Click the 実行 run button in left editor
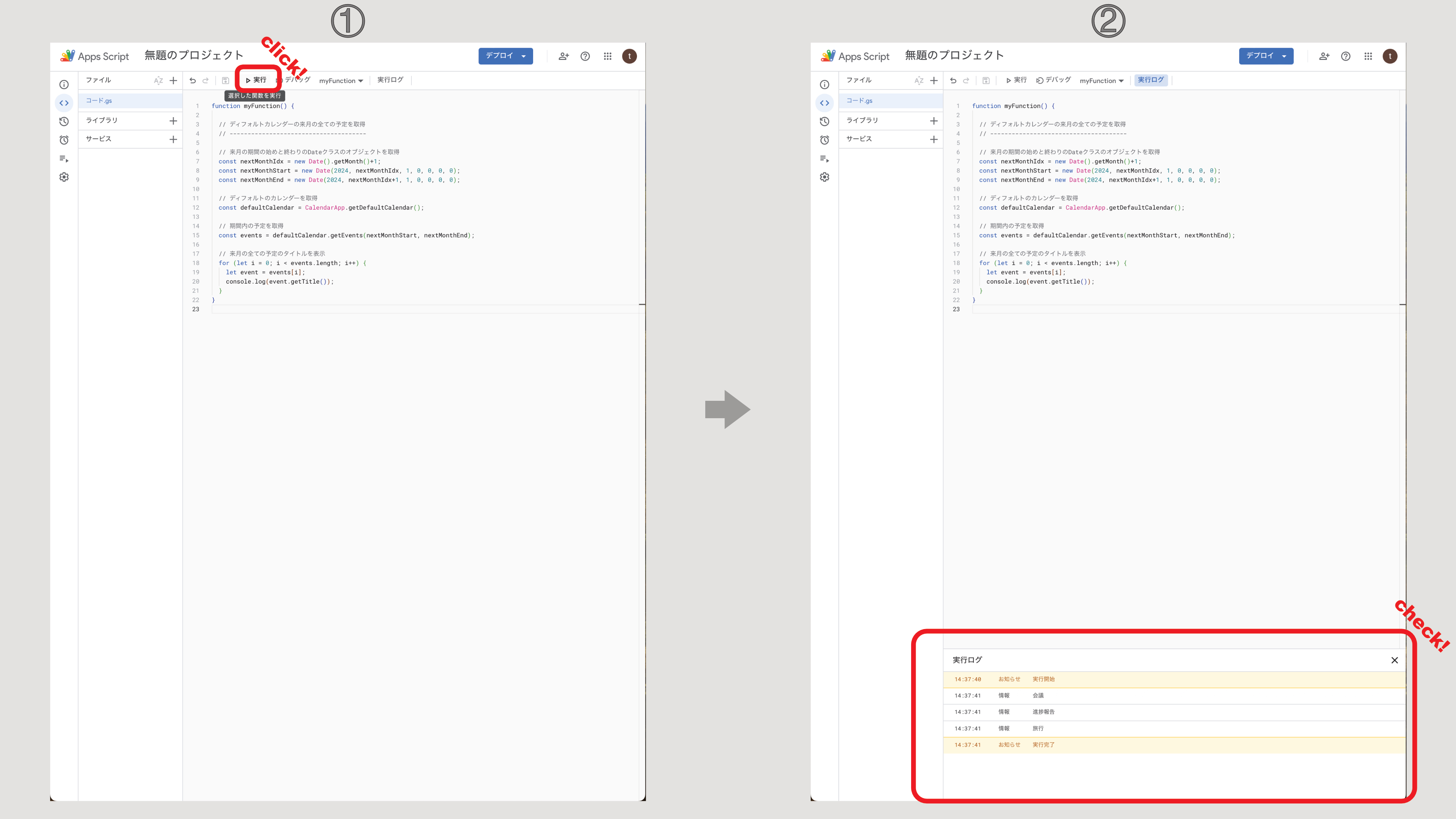Viewport: 1456px width, 819px height. [x=257, y=80]
